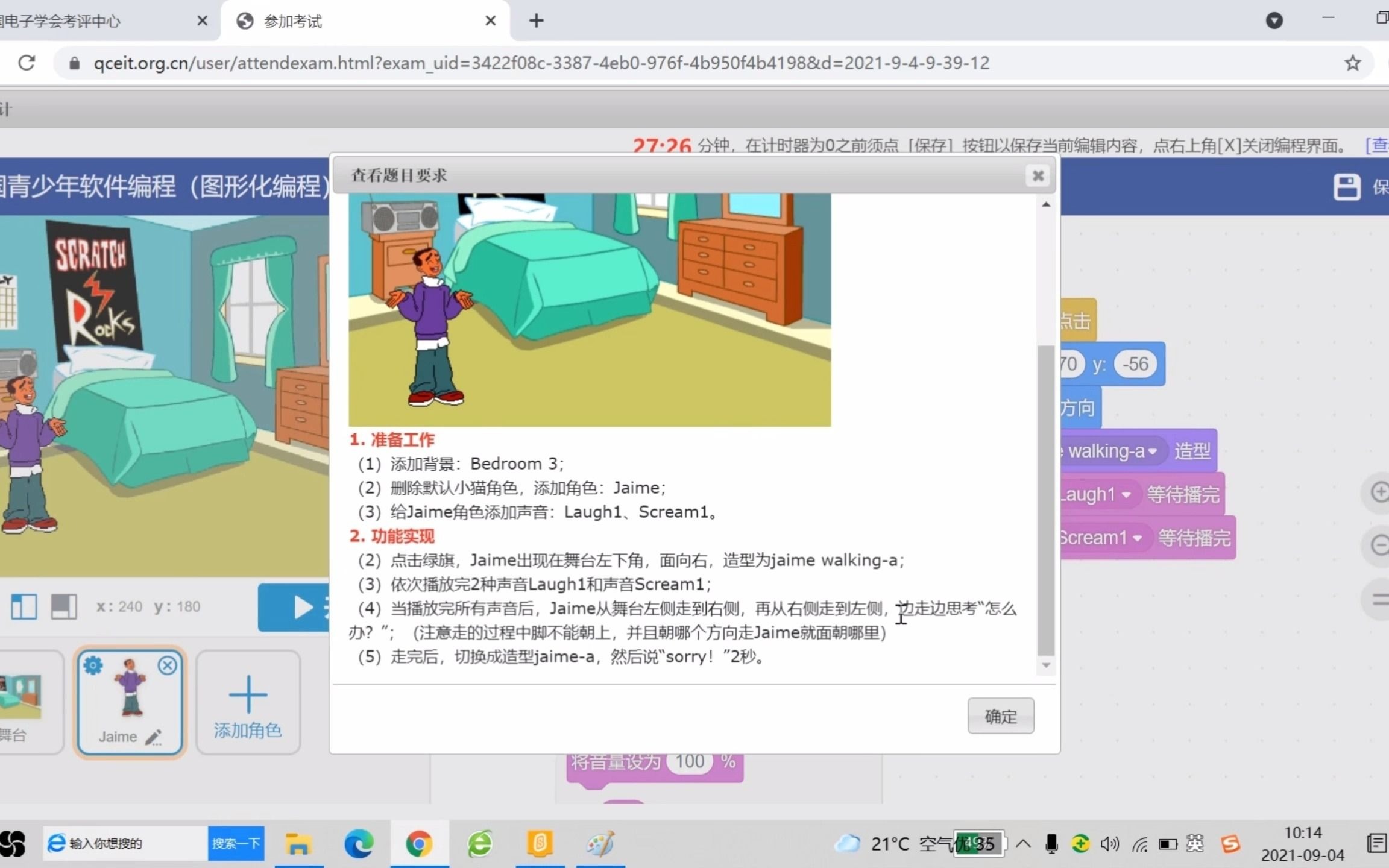Open a new browser tab
Image resolution: width=1389 pixels, height=868 pixels.
pos(536,21)
